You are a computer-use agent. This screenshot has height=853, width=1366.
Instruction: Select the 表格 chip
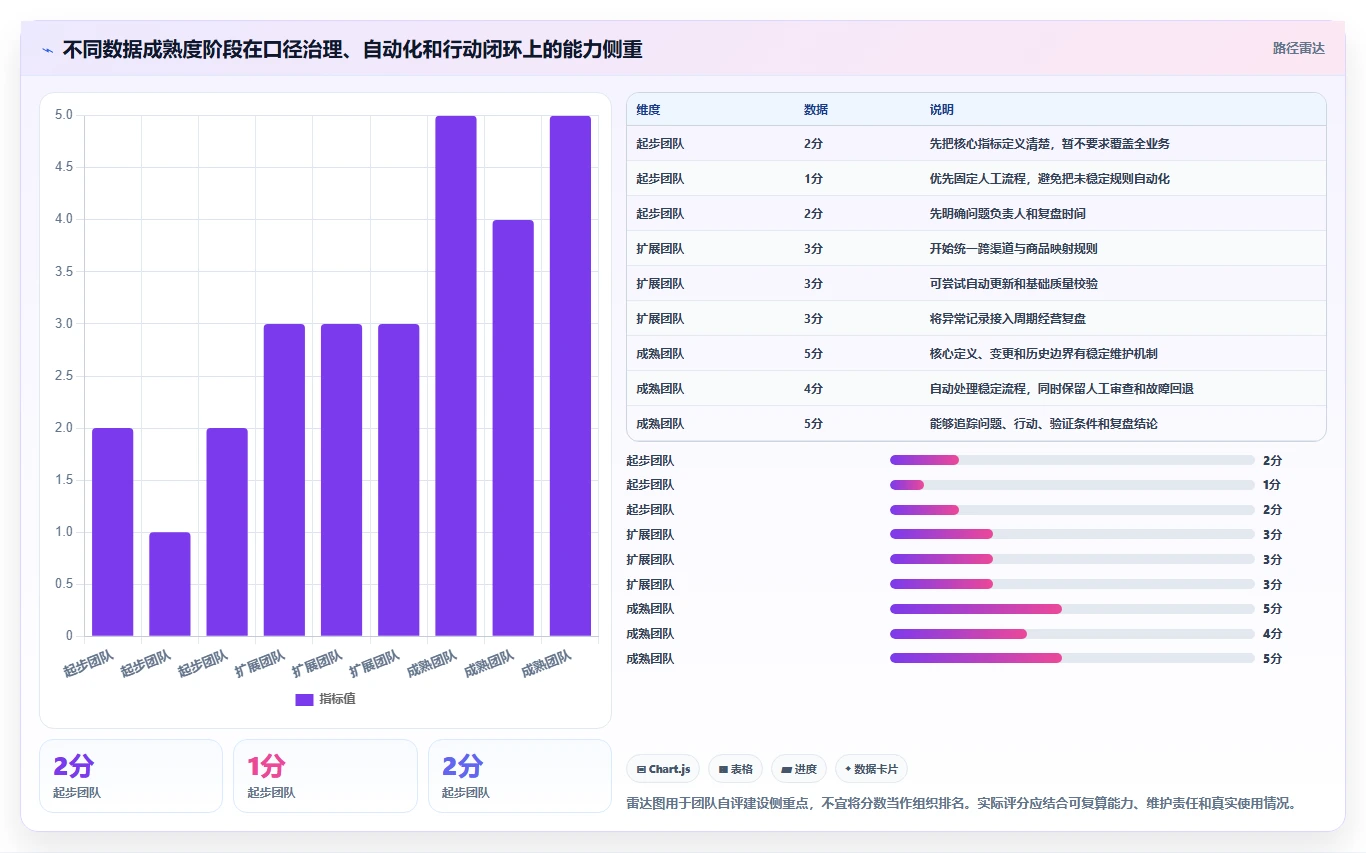(735, 769)
